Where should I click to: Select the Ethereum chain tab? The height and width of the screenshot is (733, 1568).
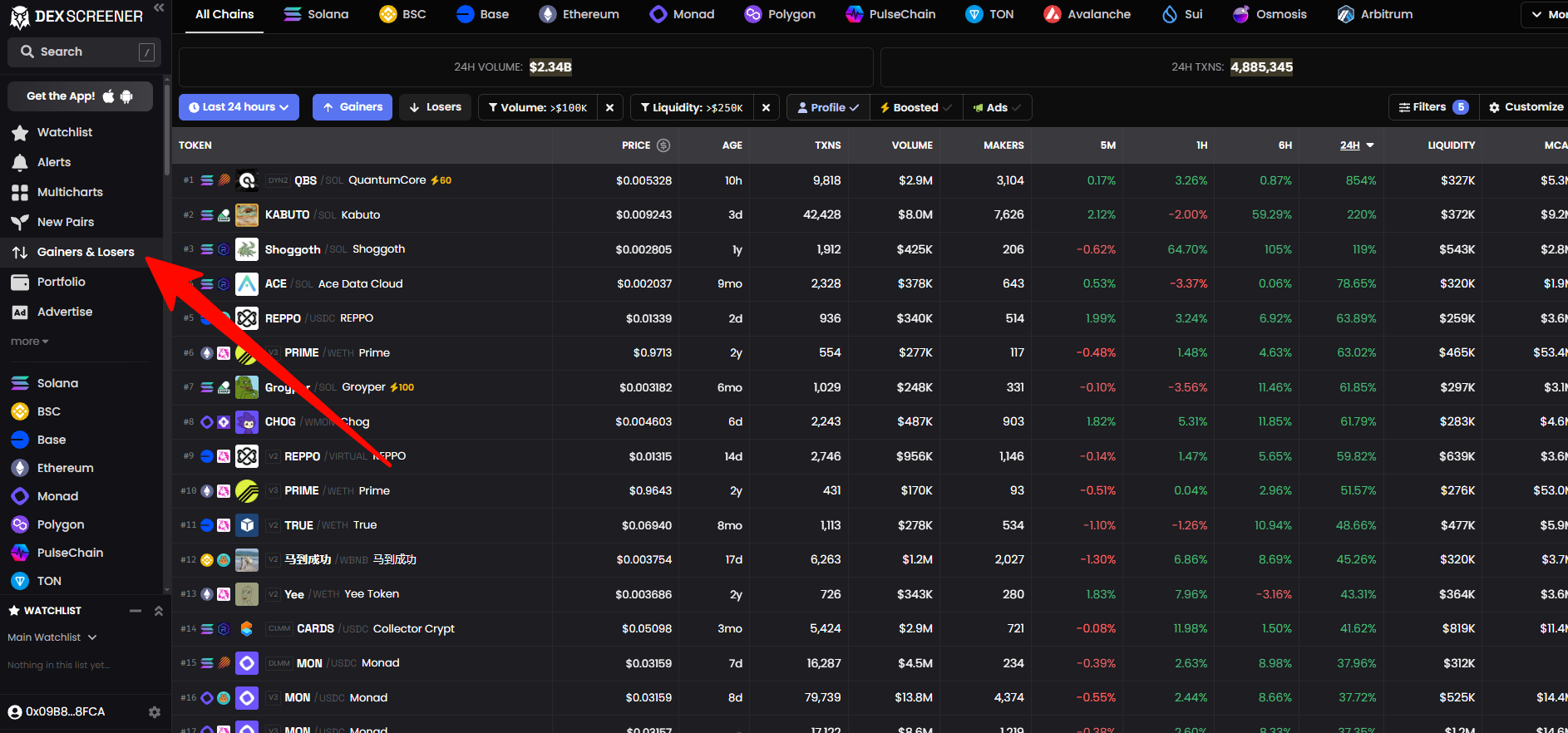(x=579, y=14)
